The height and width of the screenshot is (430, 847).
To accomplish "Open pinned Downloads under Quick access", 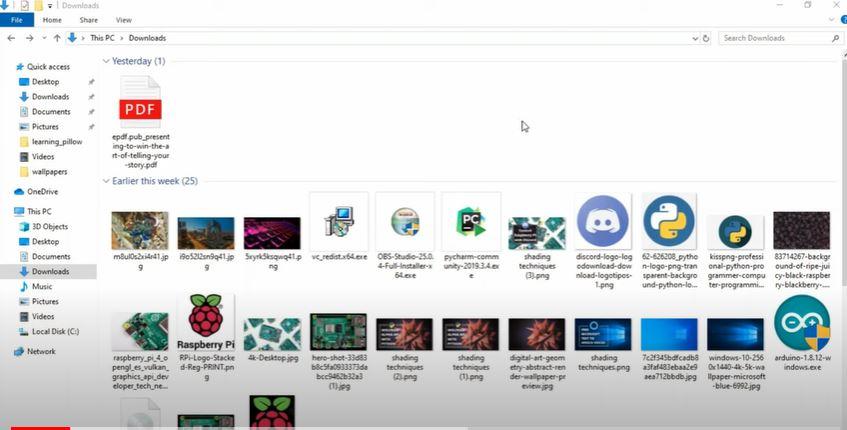I will (x=50, y=97).
